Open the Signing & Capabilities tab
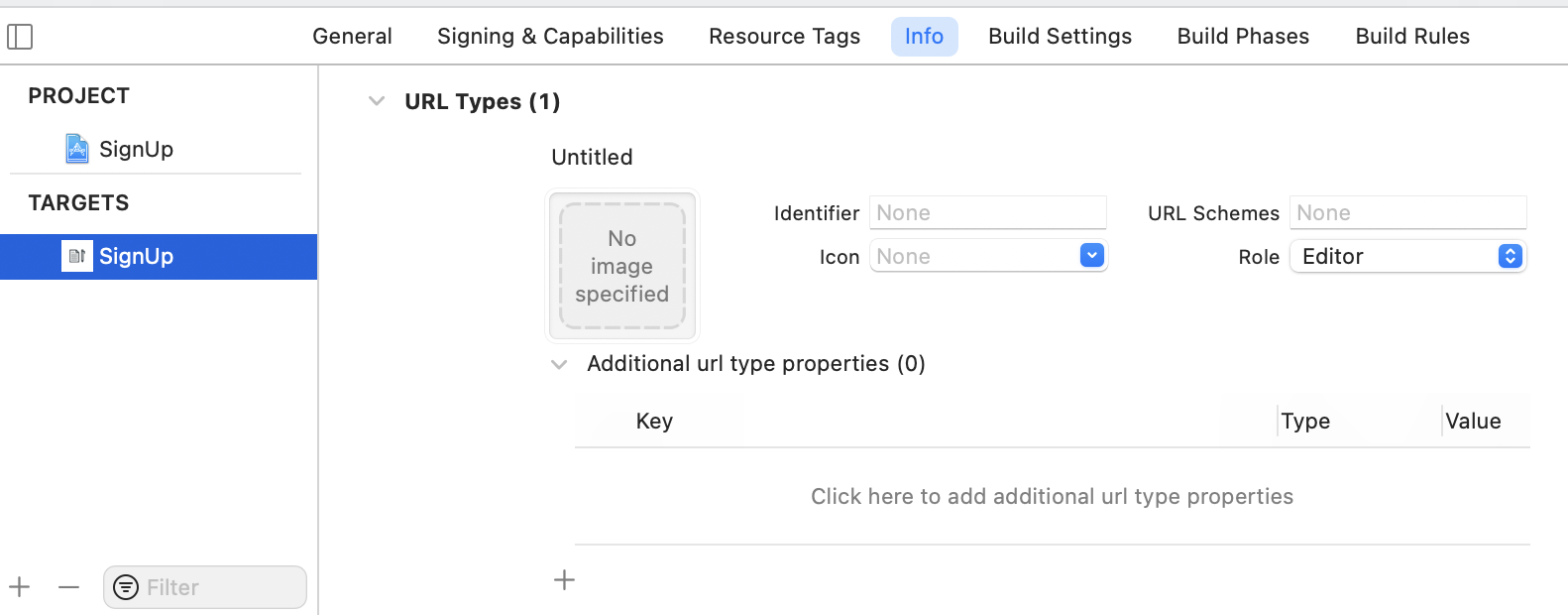1568x615 pixels. pyautogui.click(x=550, y=37)
